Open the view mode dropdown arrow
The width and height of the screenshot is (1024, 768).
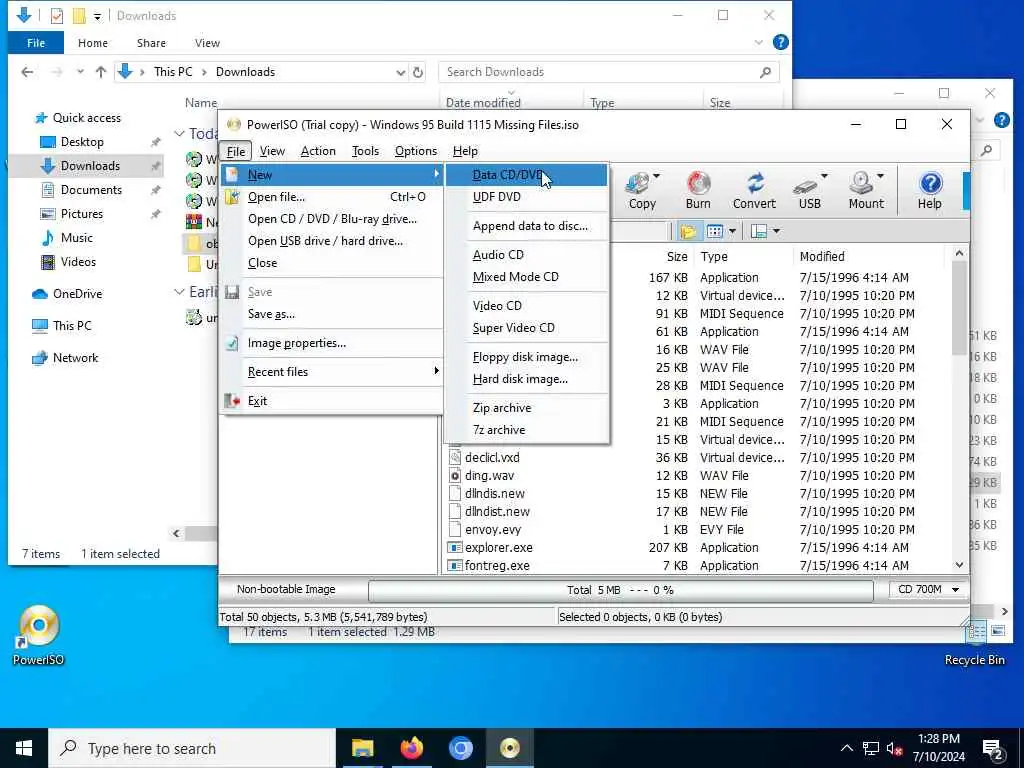coord(732,231)
